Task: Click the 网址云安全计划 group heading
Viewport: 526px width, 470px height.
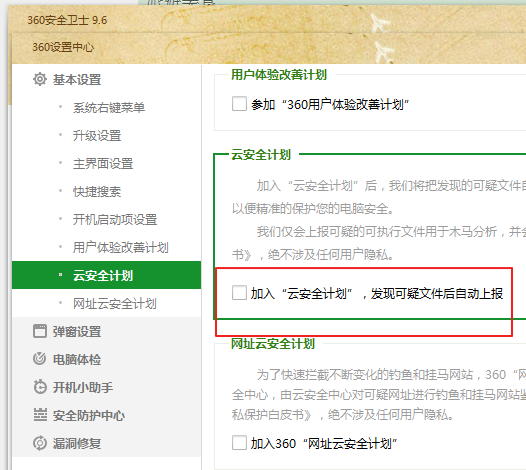Action: pos(273,344)
